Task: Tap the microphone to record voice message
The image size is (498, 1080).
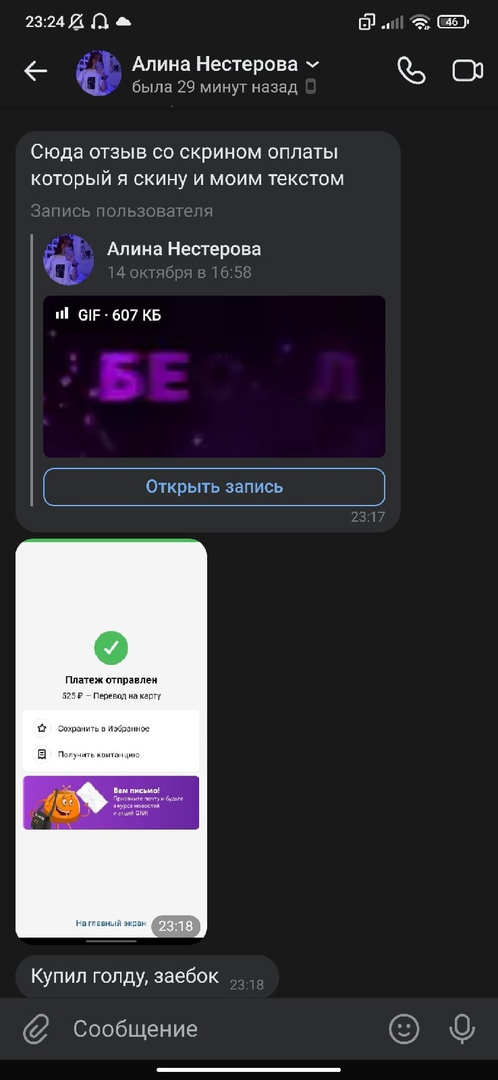Action: [x=461, y=1029]
